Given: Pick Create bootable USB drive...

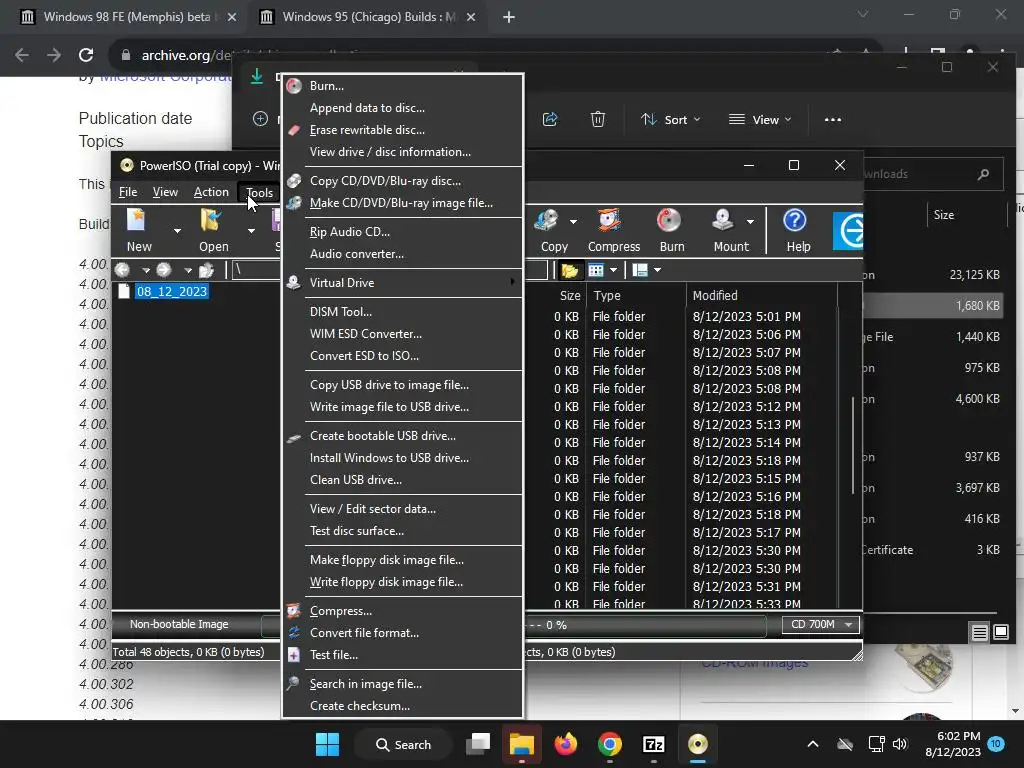Looking at the screenshot, I should (x=403, y=436).
